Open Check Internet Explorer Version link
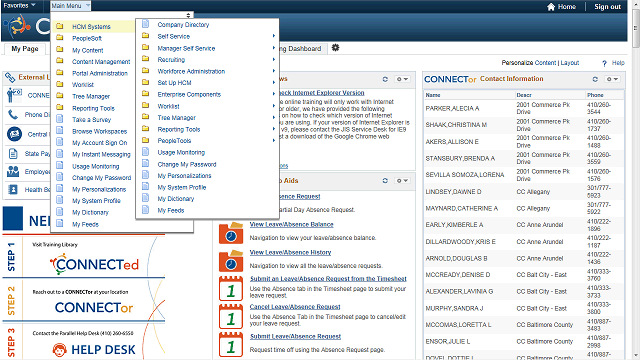The height and width of the screenshot is (360, 640). [x=322, y=93]
